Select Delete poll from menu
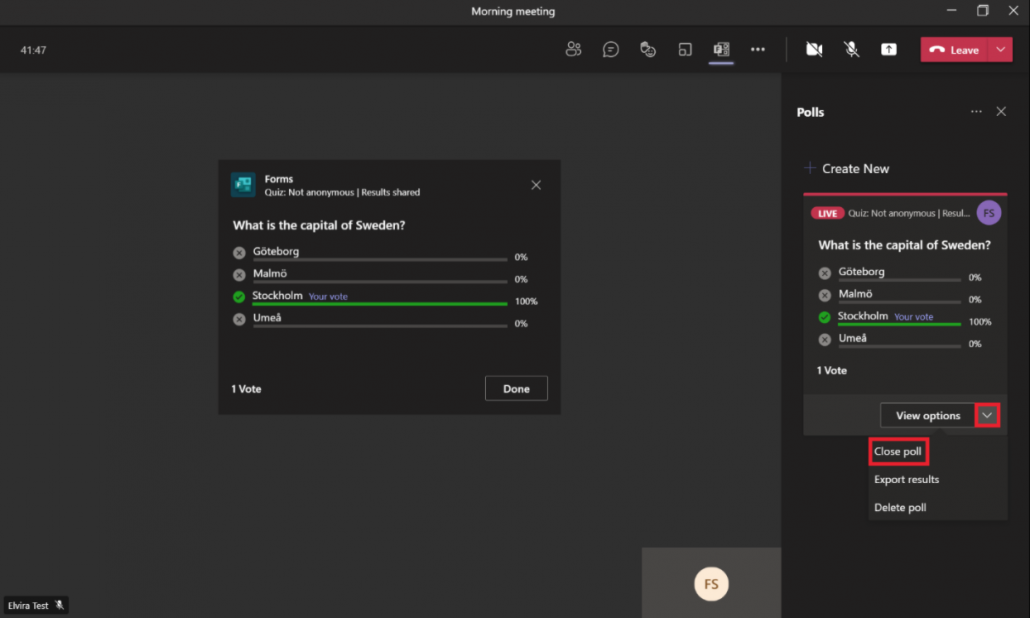The width and height of the screenshot is (1030, 618). pos(900,508)
